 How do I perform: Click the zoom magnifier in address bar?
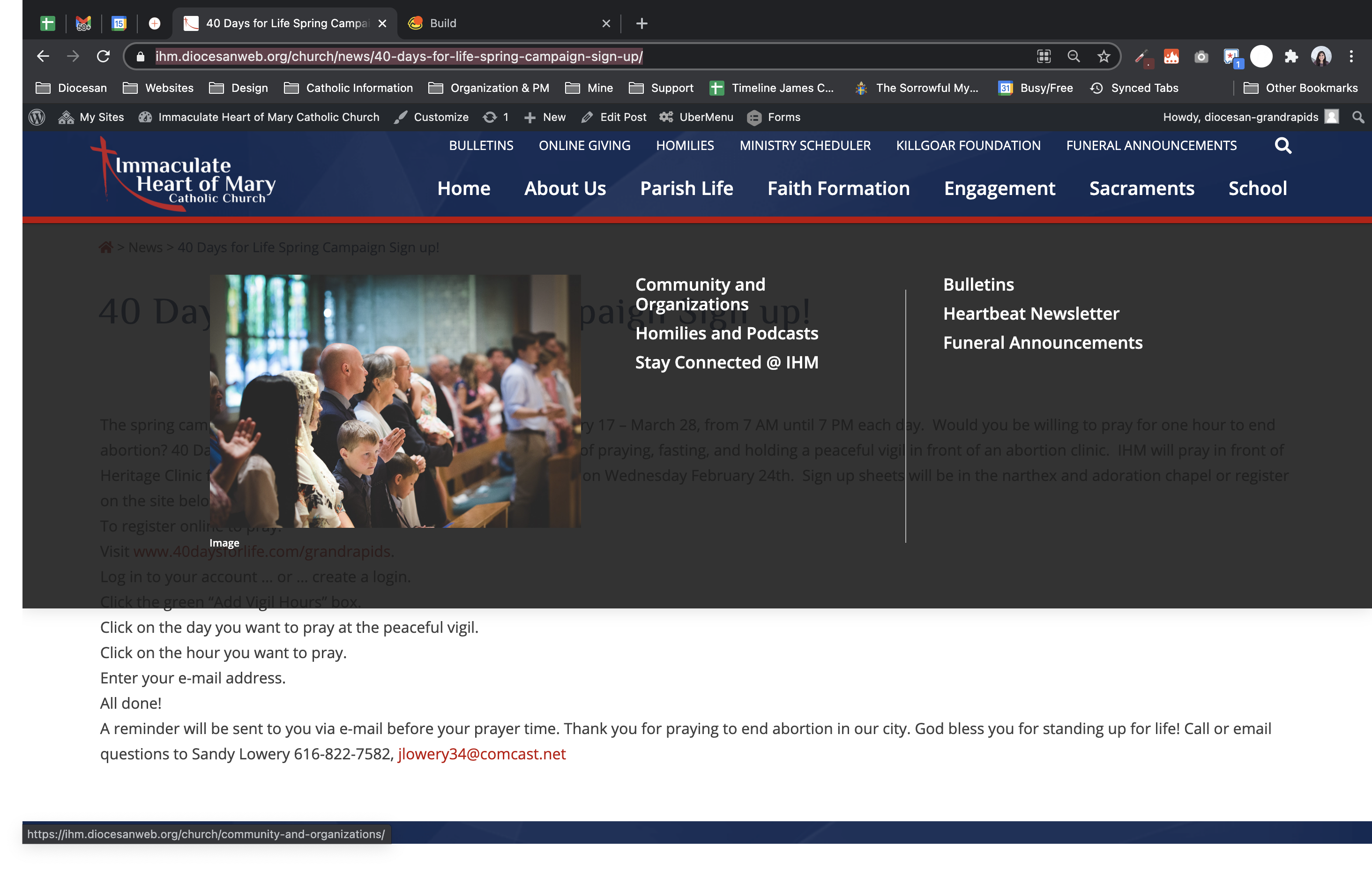pos(1074,56)
